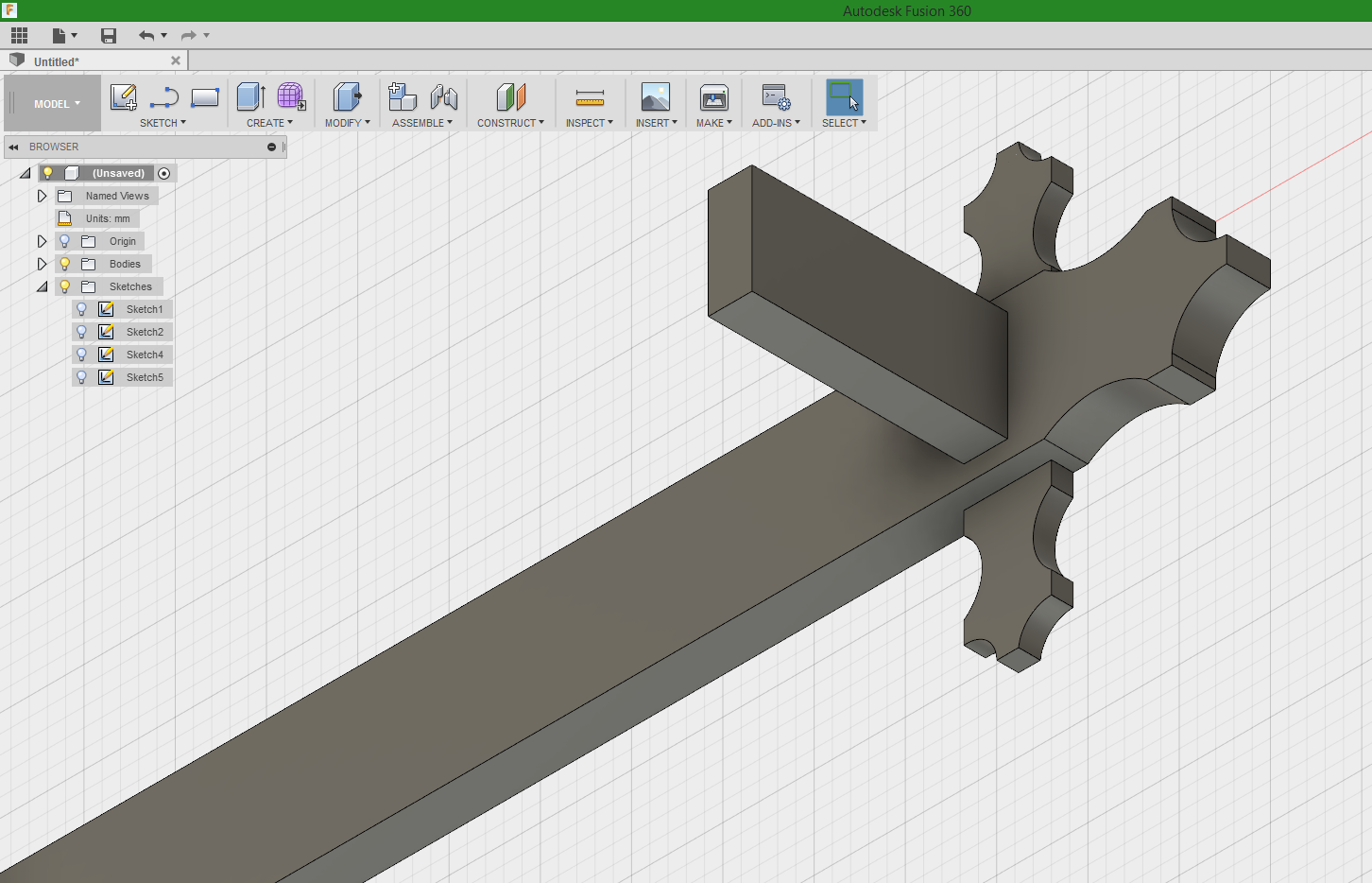Select Sketch2 in the browser
The height and width of the screenshot is (883, 1372).
145,332
